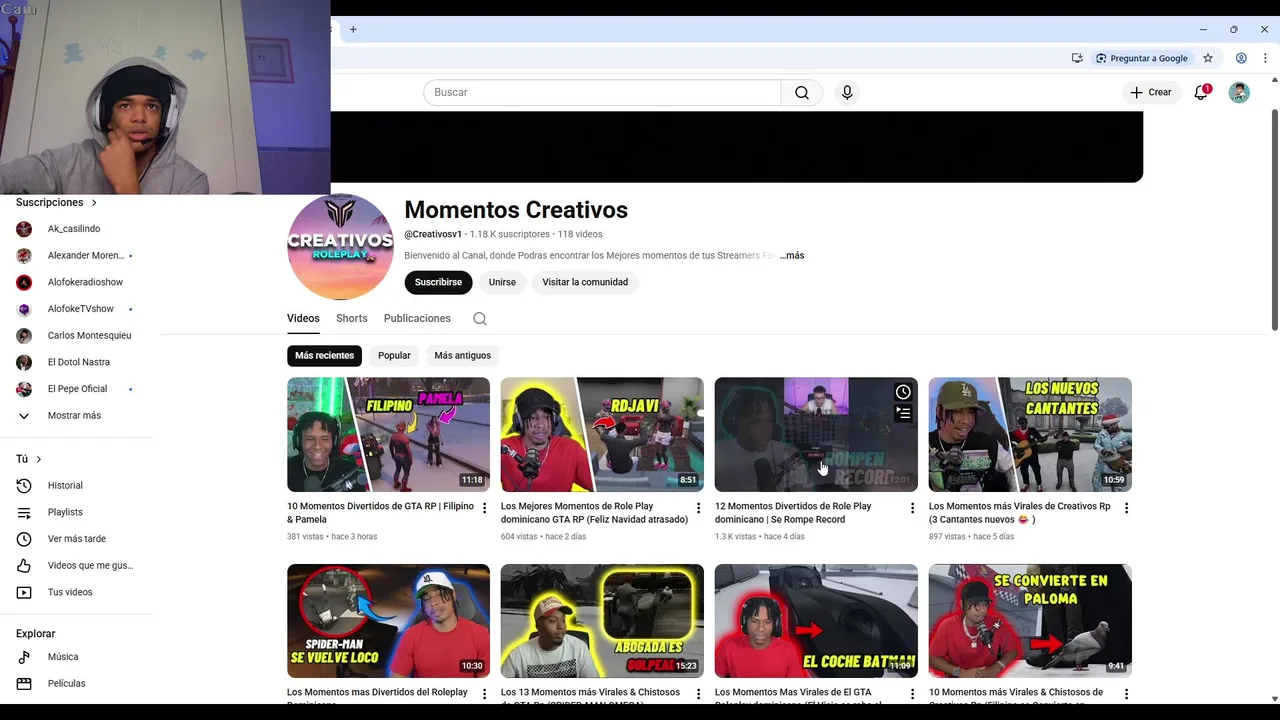Open Filipino Pamela video thumbnail
The height and width of the screenshot is (720, 1280).
[388, 434]
